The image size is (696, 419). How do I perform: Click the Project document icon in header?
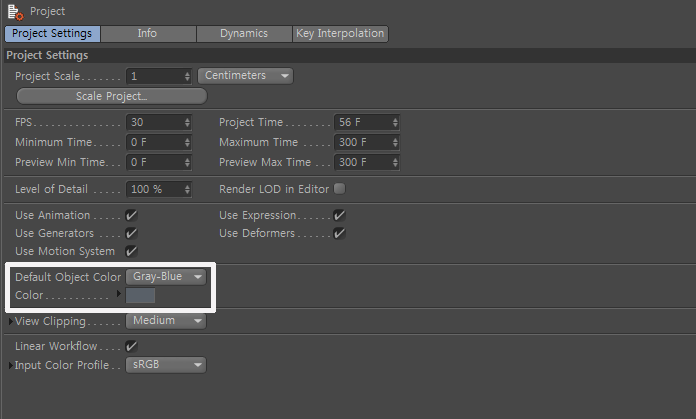tap(15, 12)
